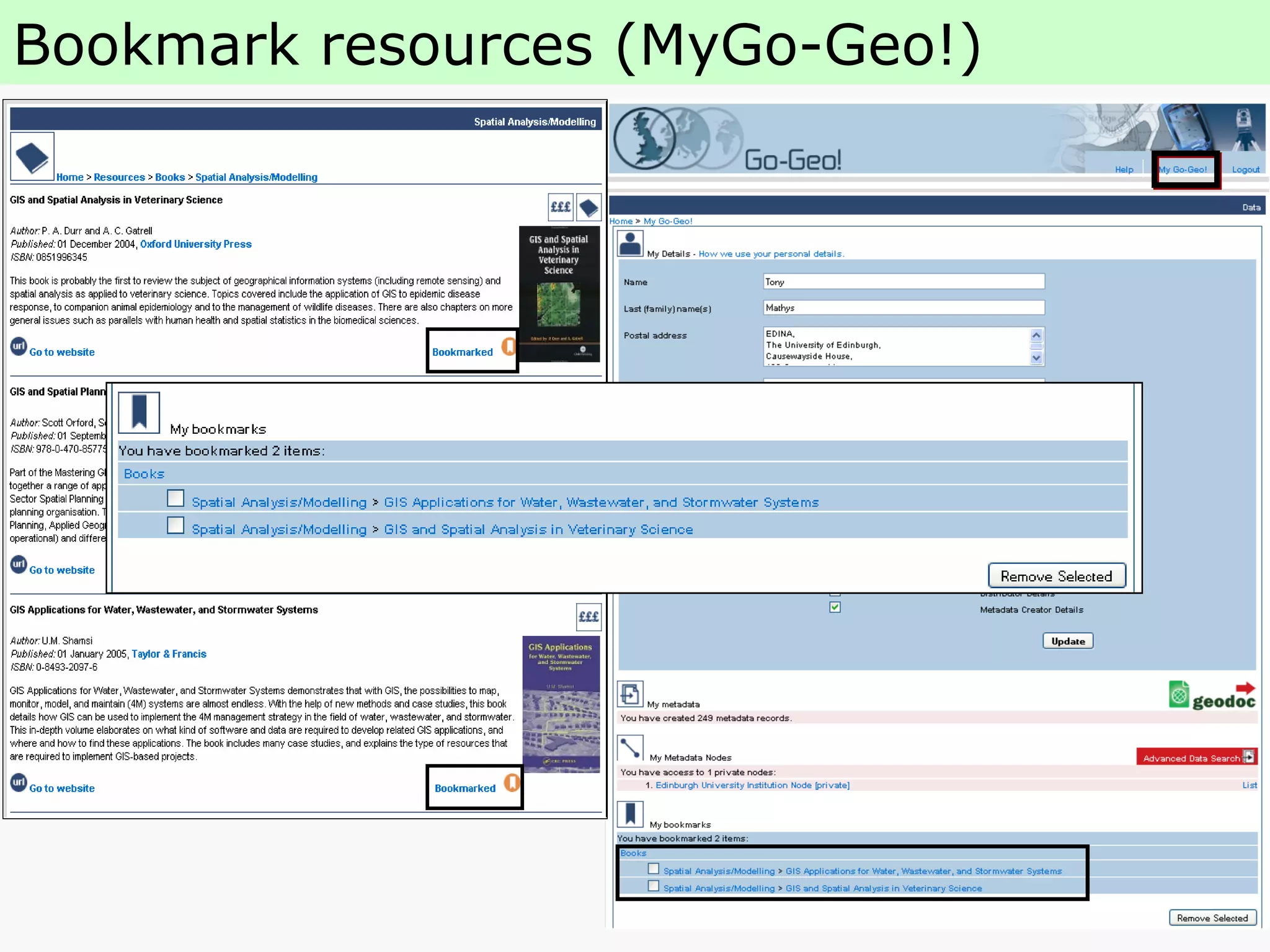This screenshot has width=1270, height=952.
Task: Click My Go-Geo! breadcrumb link
Action: tap(668, 221)
